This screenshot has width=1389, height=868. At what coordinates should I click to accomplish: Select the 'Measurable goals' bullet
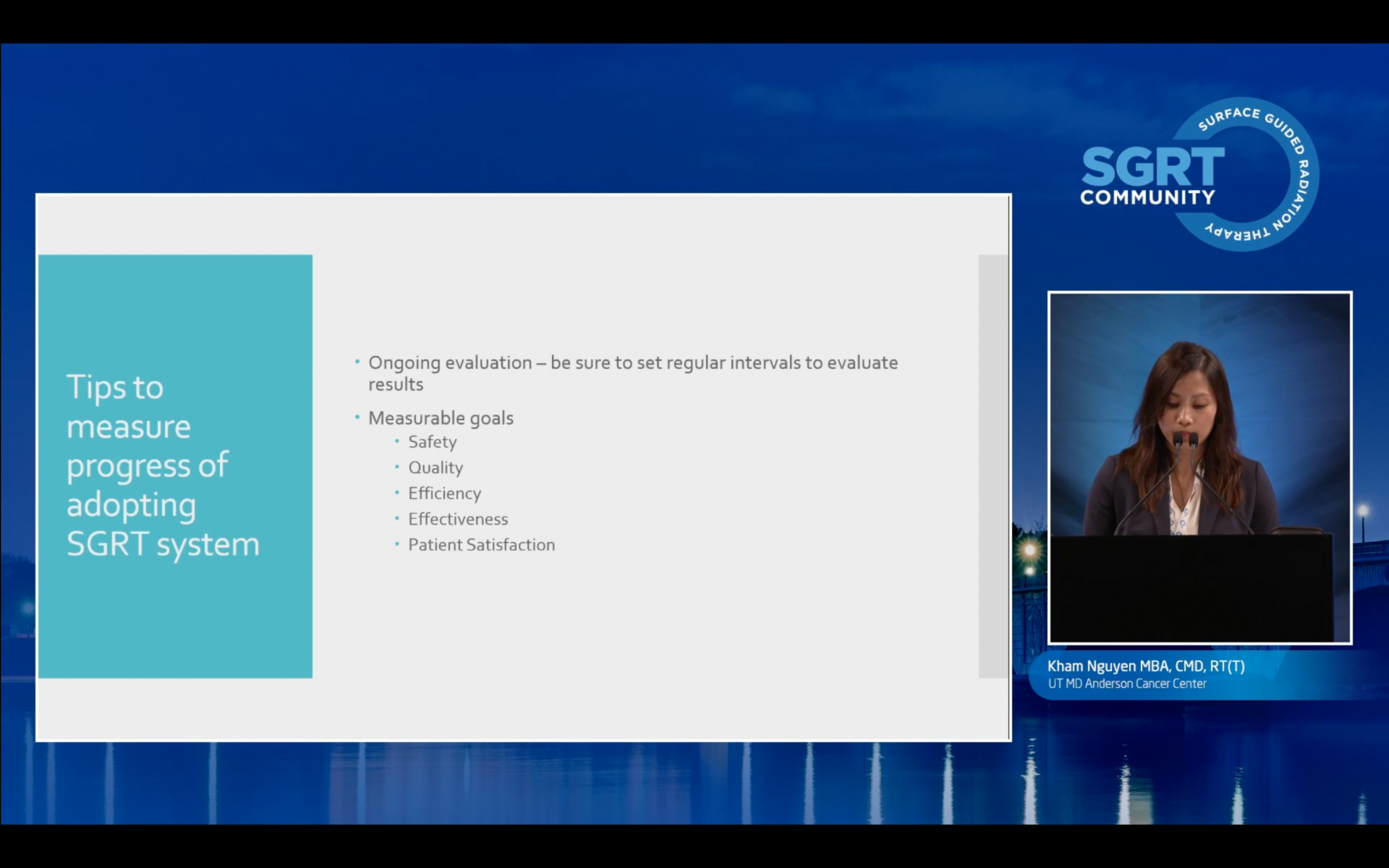[x=441, y=418]
